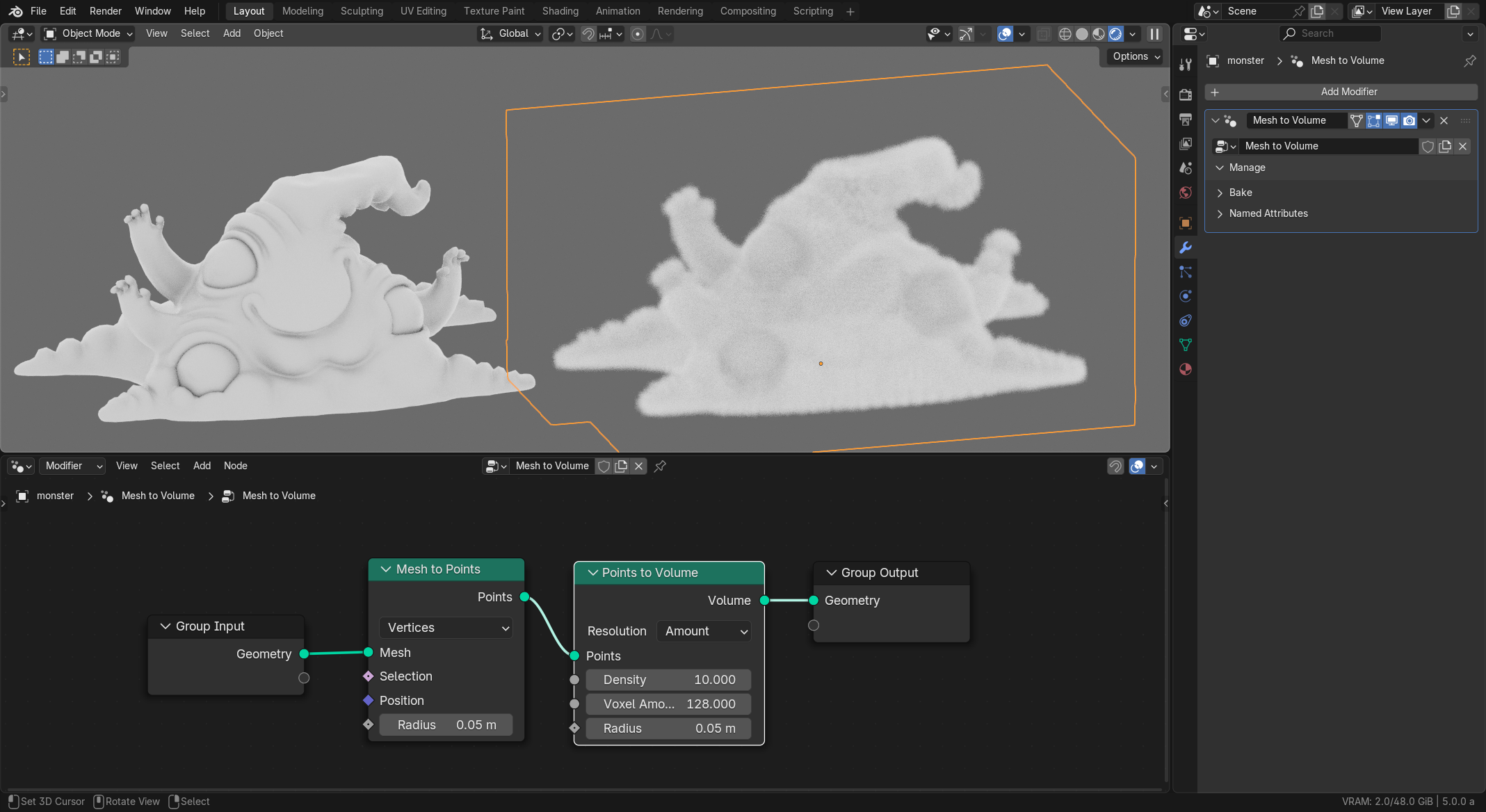Open the Physics properties tab

coord(1186,296)
